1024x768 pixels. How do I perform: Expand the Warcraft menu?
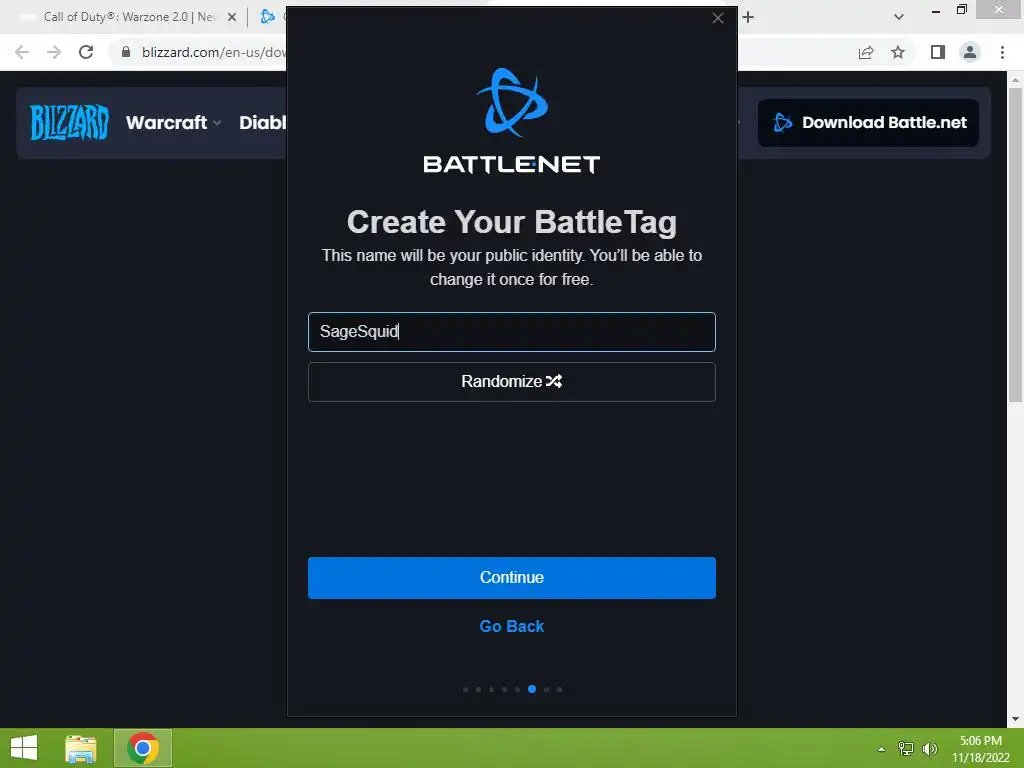173,122
